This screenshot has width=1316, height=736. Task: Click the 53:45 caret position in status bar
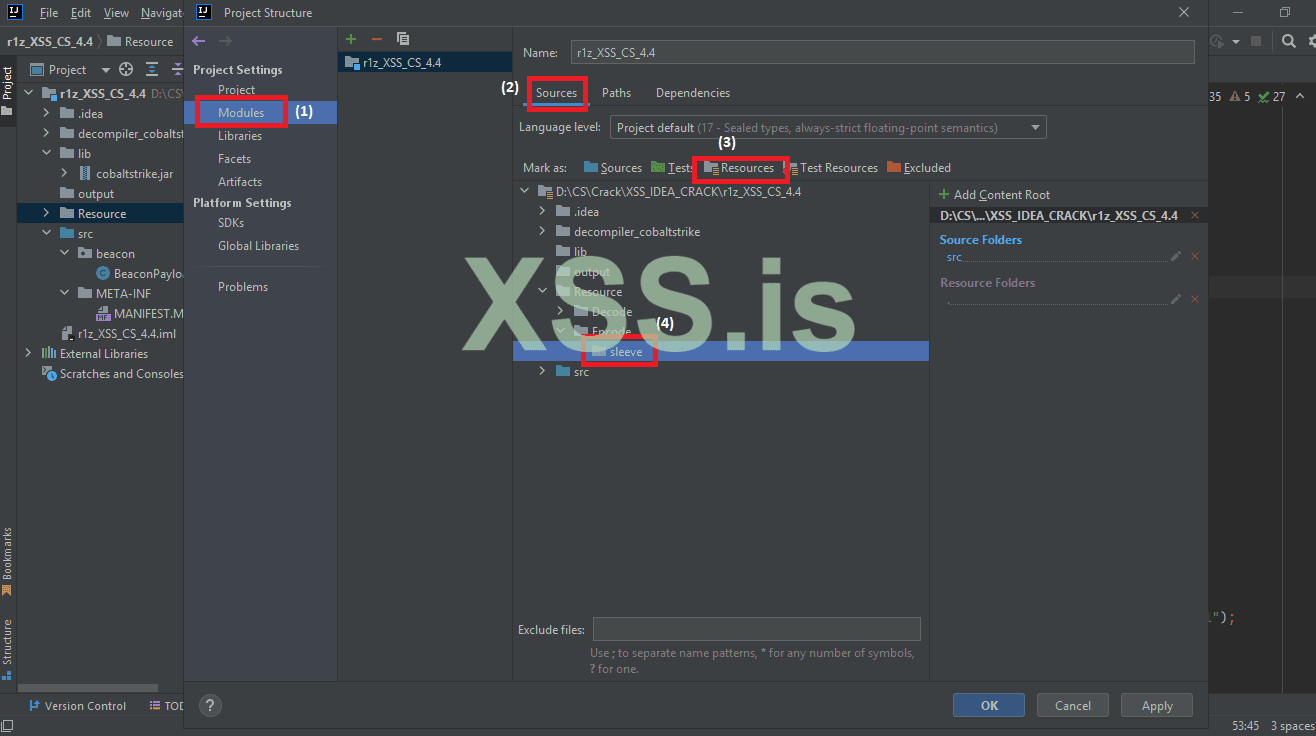1246,726
